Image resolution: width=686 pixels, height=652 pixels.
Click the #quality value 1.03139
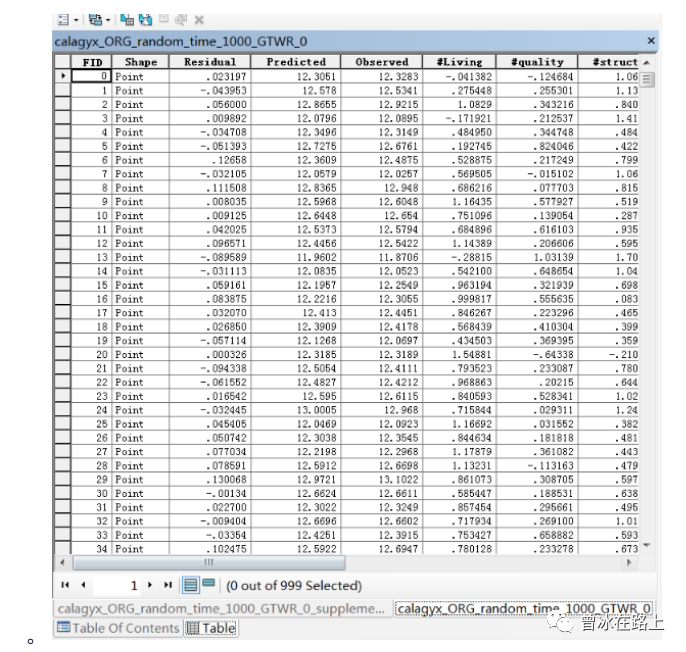(537, 257)
